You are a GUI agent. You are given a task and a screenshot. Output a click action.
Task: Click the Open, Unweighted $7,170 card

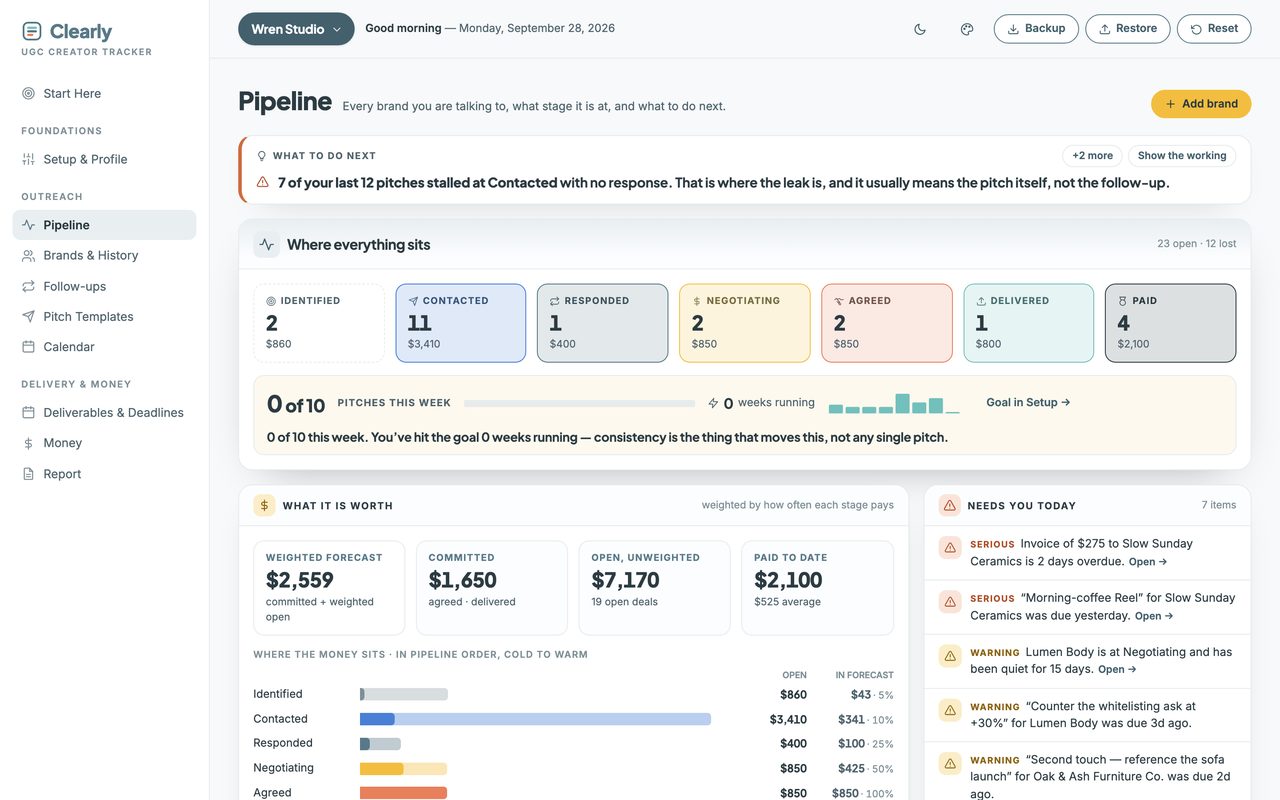click(655, 588)
